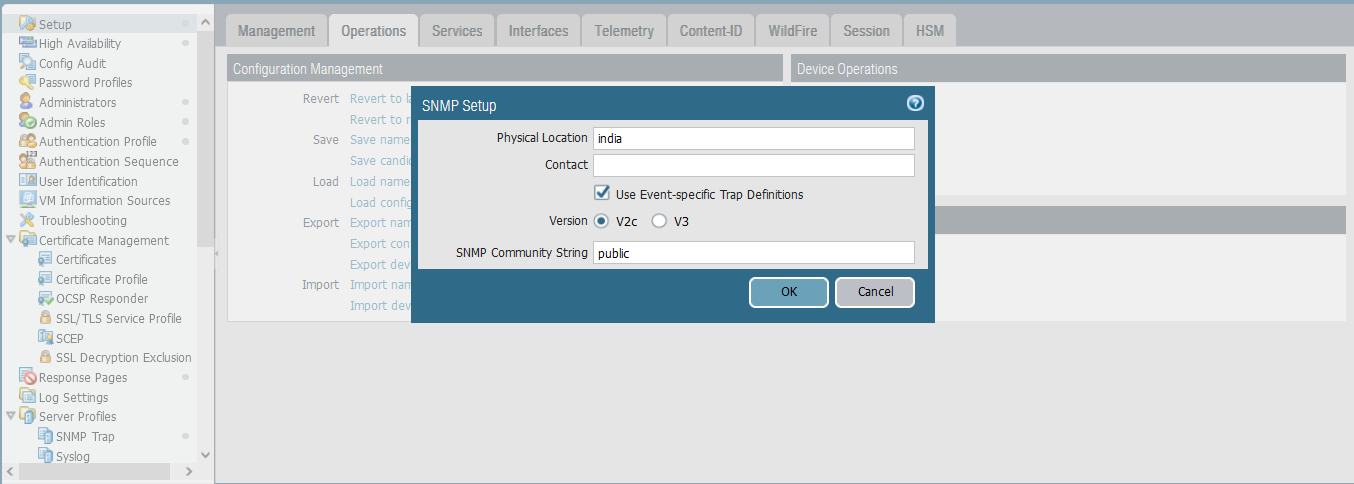
Task: Click the sidebar horizontal scroll right arrow
Action: (x=189, y=471)
